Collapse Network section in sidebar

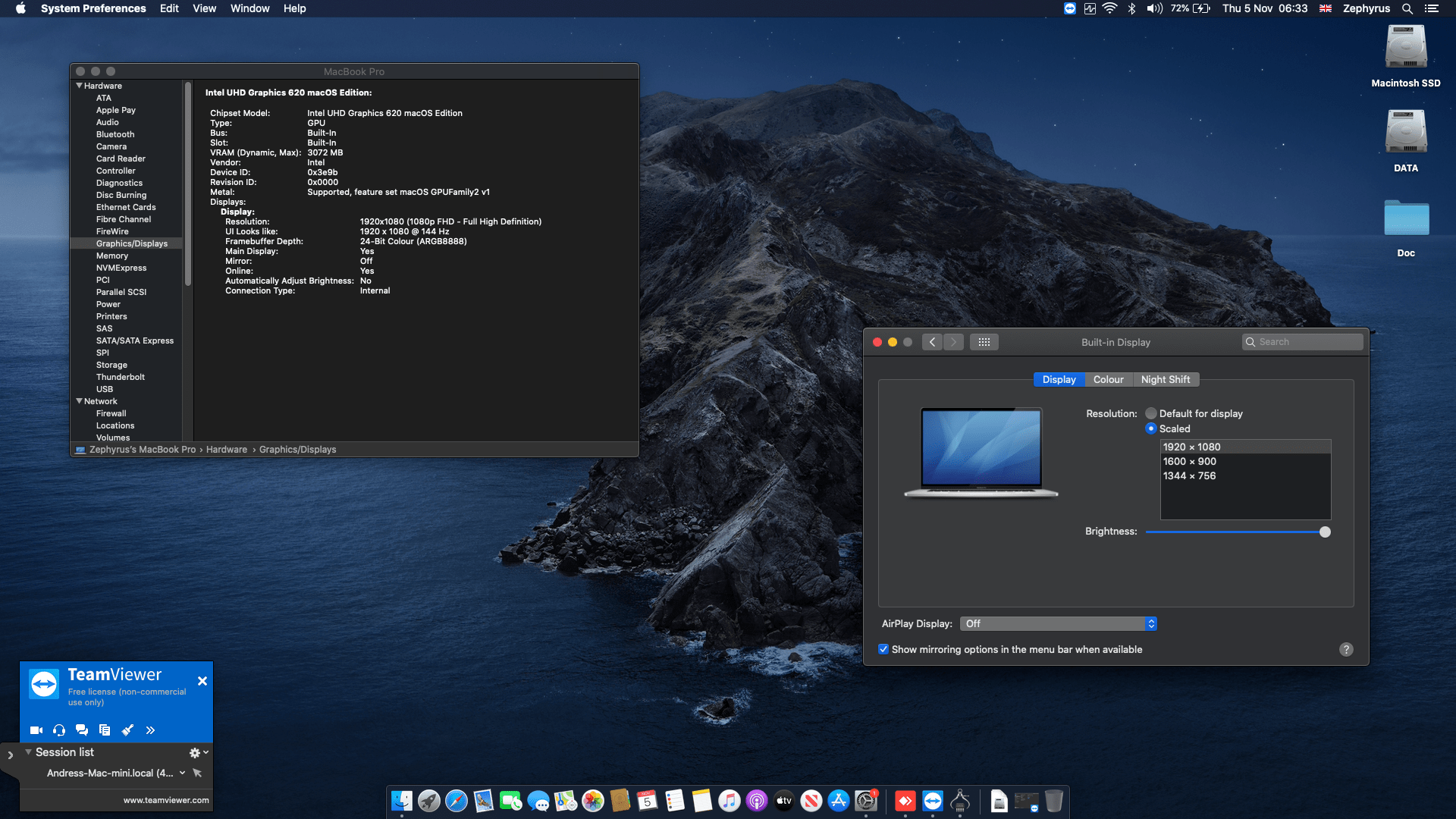[79, 401]
